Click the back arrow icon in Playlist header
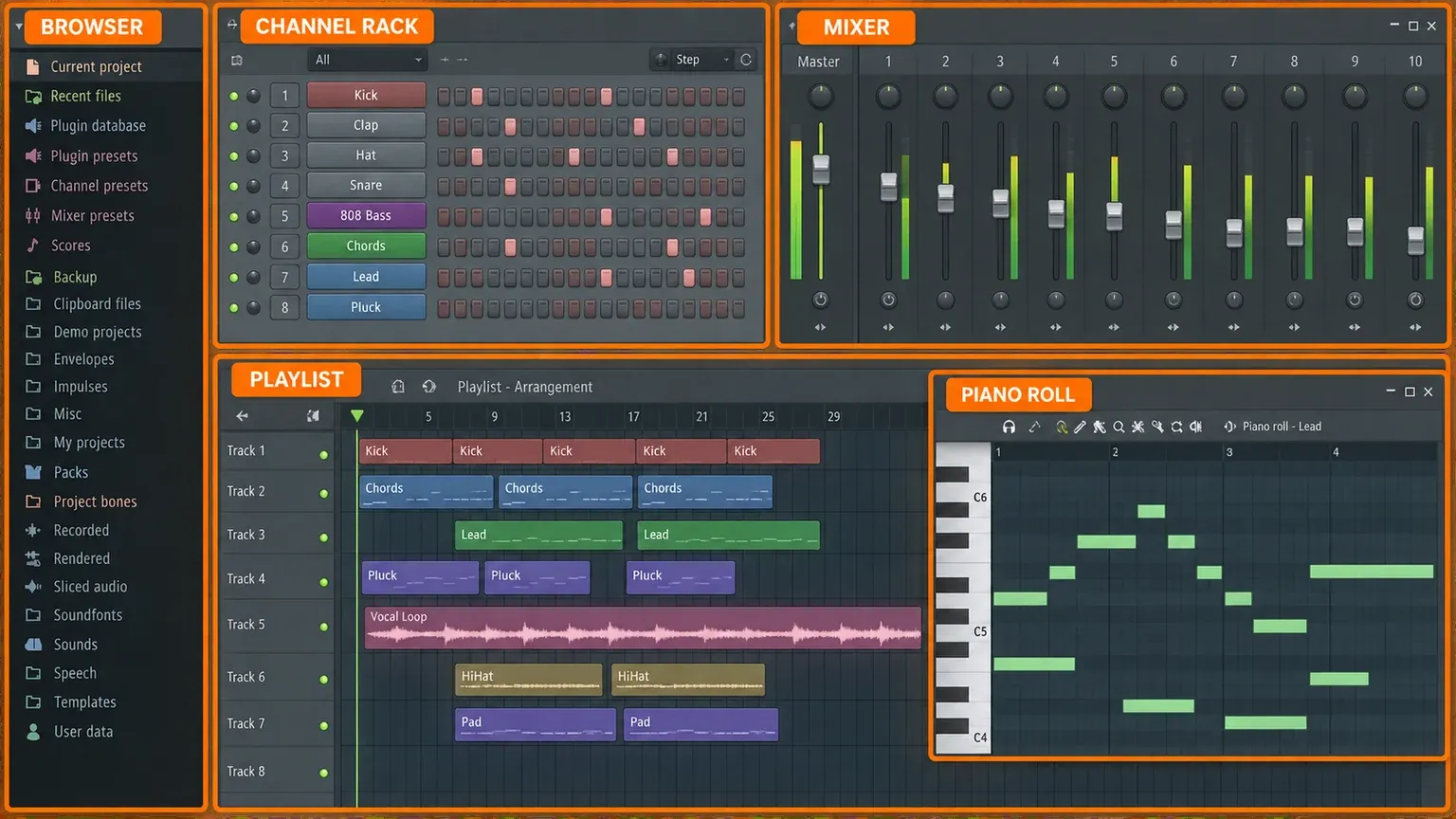Screen dimensions: 1456x819 click(x=242, y=416)
